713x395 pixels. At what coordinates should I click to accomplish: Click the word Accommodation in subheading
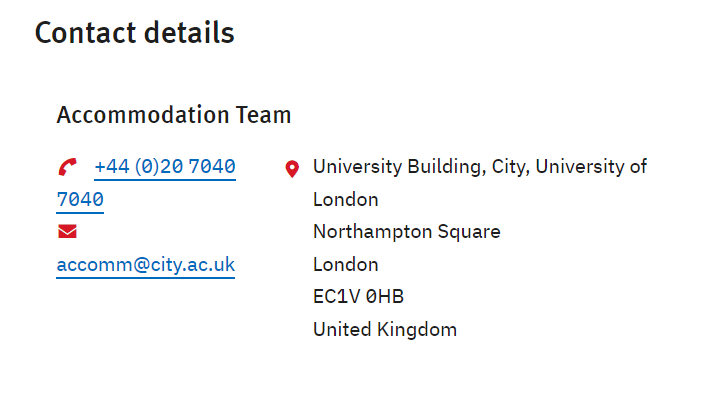point(143,115)
